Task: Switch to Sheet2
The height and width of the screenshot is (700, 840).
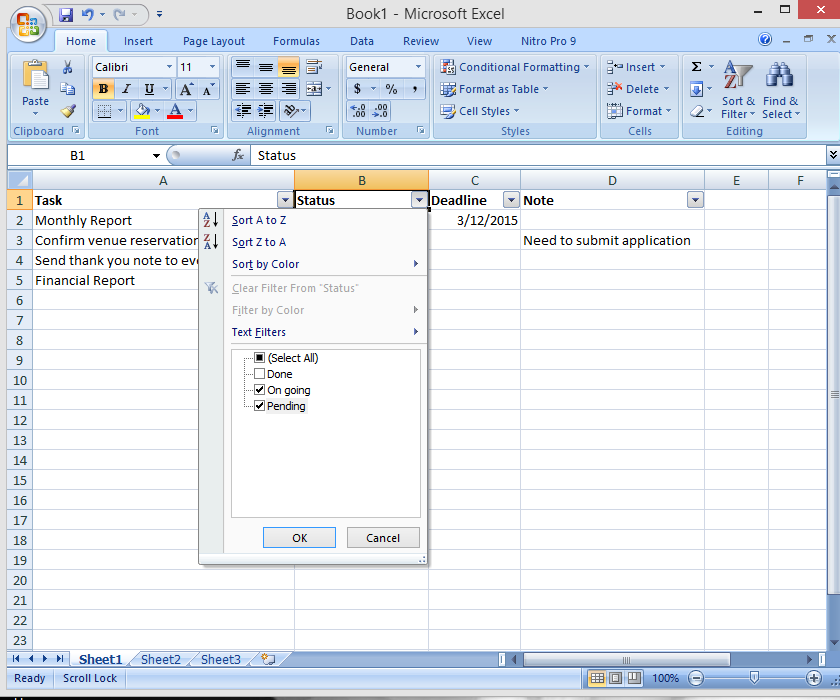Action: tap(159, 659)
